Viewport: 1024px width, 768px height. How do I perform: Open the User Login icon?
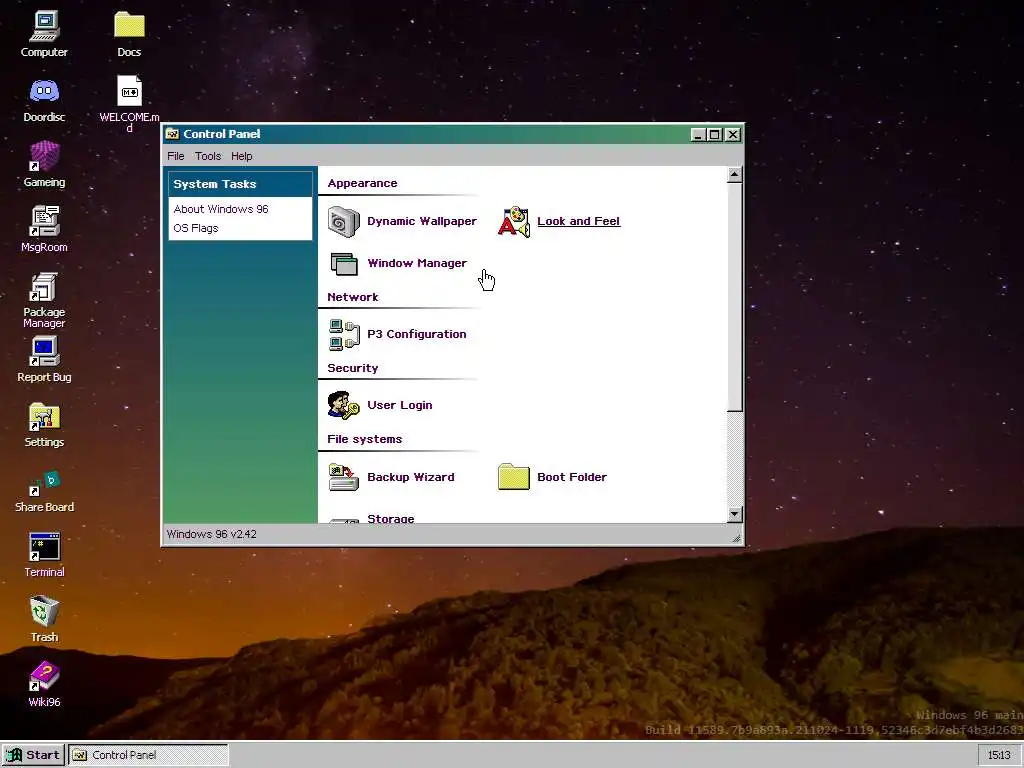click(x=344, y=406)
